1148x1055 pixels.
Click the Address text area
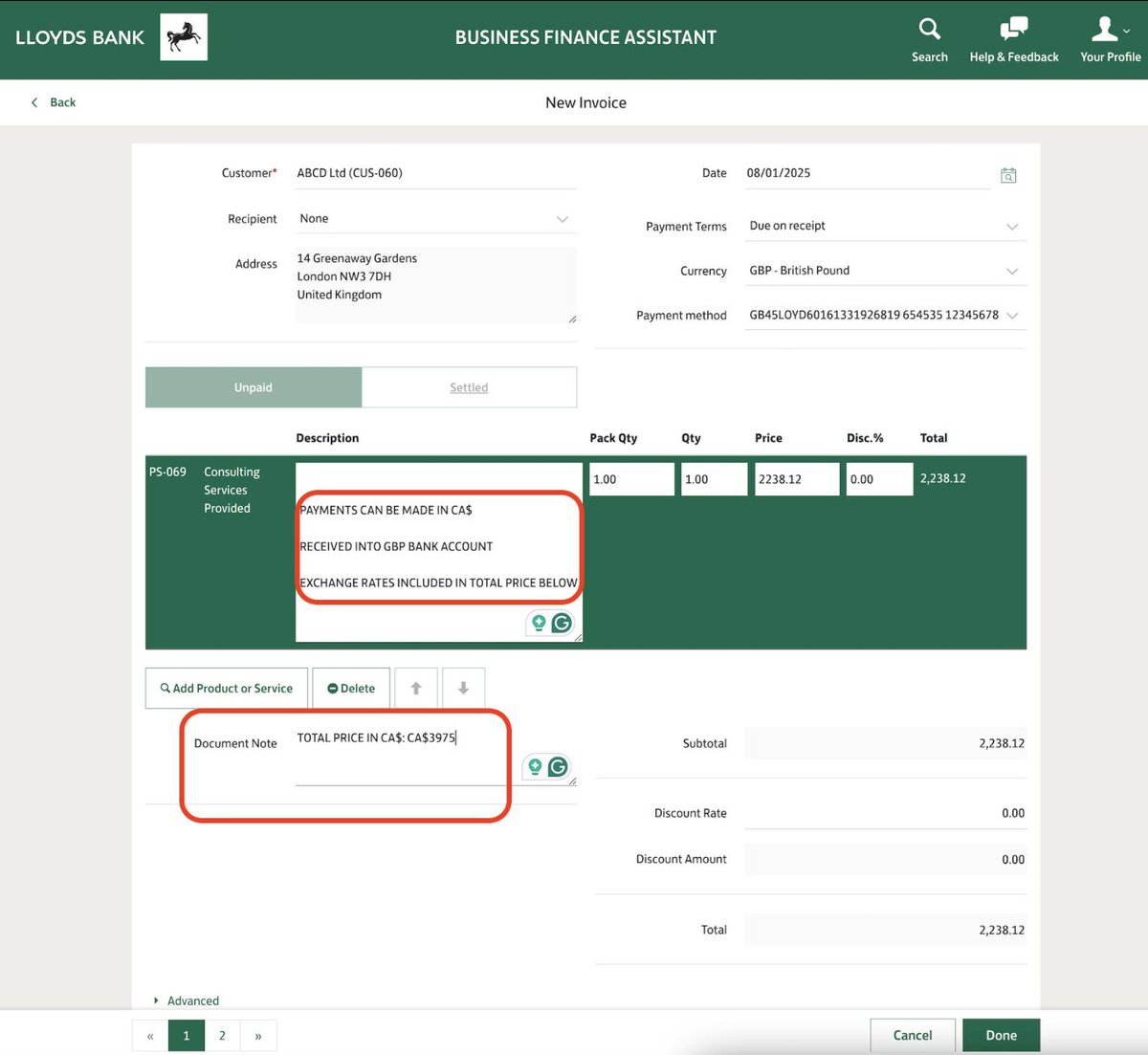tap(435, 285)
